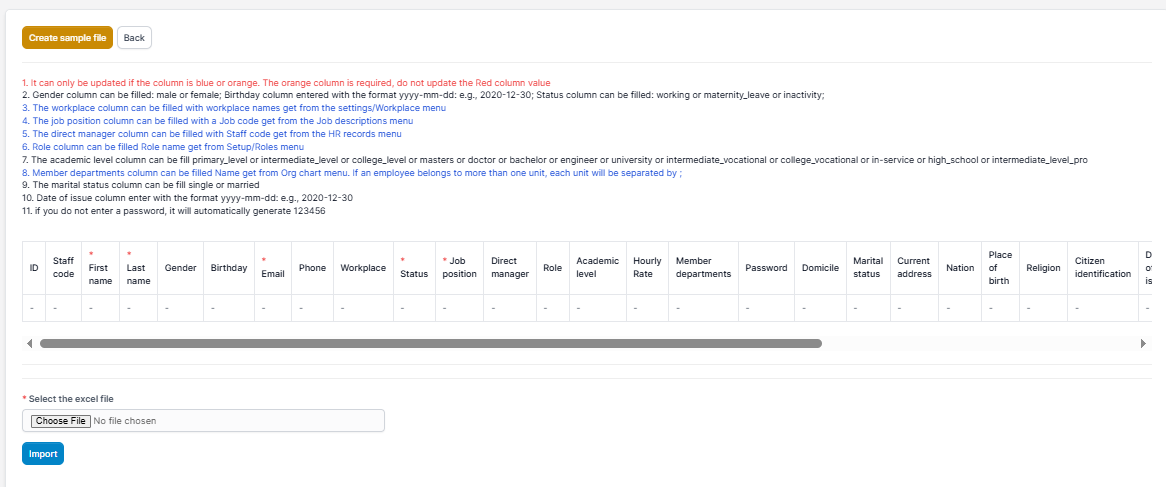The height and width of the screenshot is (487, 1166).
Task: Click the horizontal scrollbar thumb
Action: coord(430,343)
